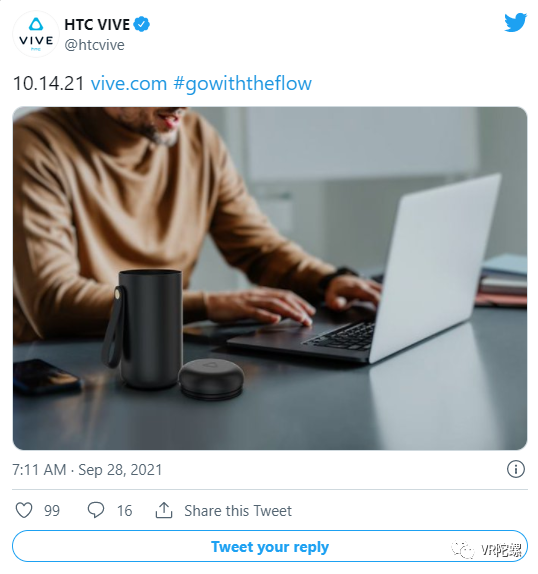Open the HTC VIVE profile avatar

click(x=36, y=34)
